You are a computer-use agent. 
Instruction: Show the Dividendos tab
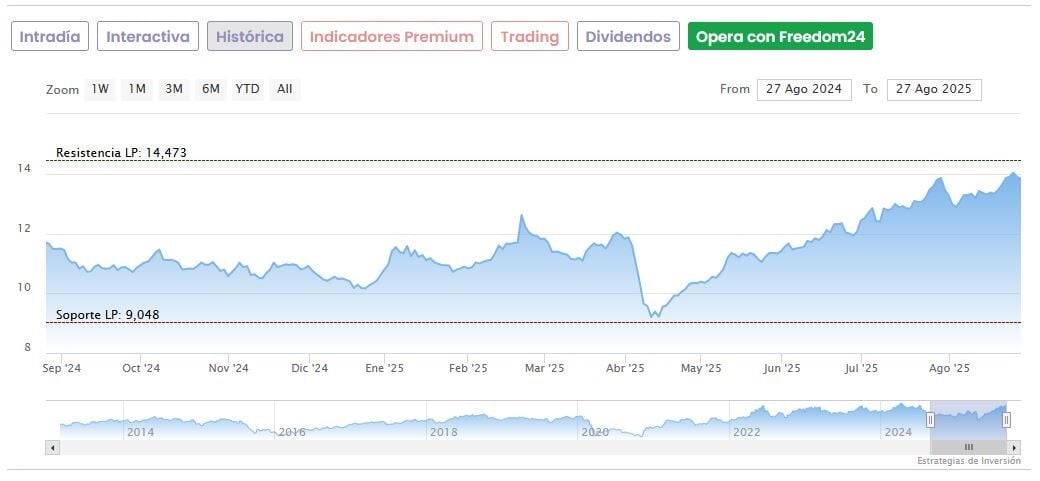(x=628, y=37)
